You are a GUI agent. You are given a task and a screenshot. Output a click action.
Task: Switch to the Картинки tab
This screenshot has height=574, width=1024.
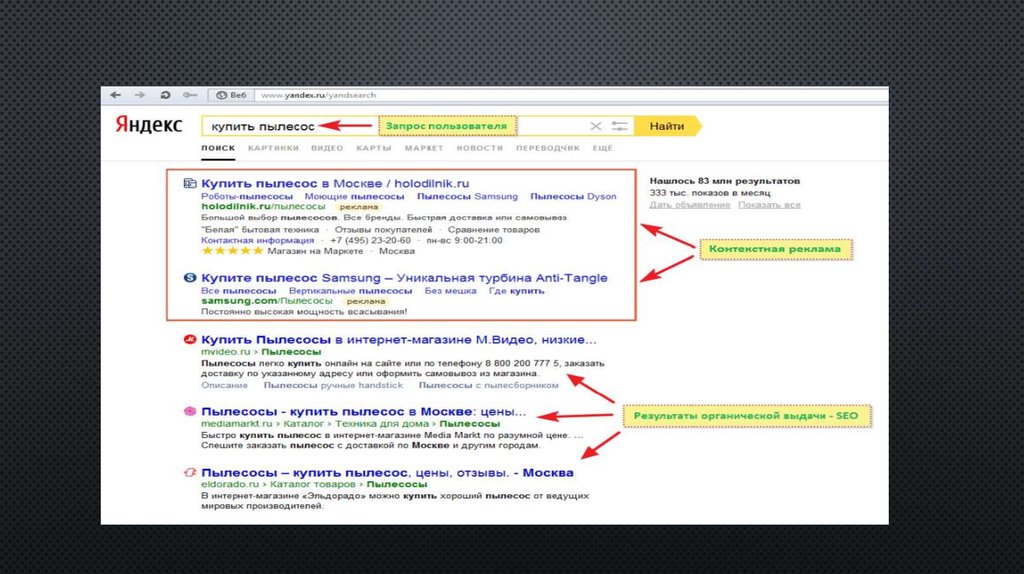(x=273, y=148)
